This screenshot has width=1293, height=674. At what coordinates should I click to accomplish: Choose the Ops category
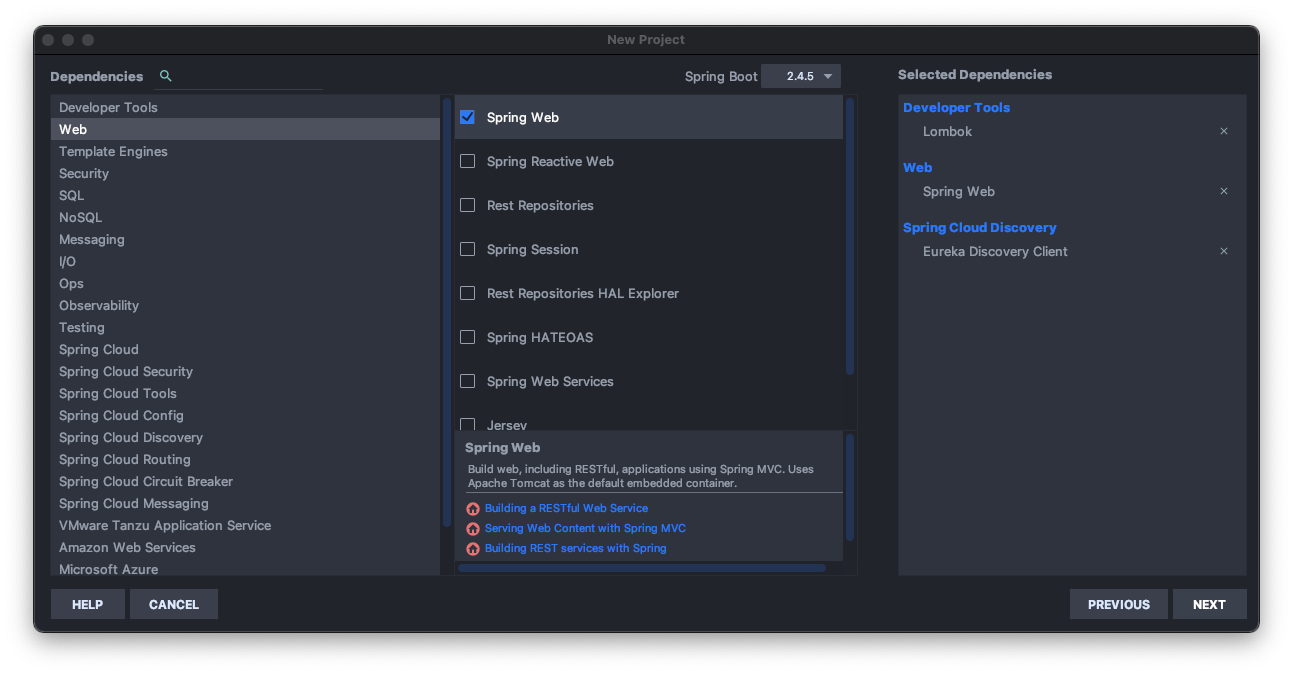pos(245,283)
